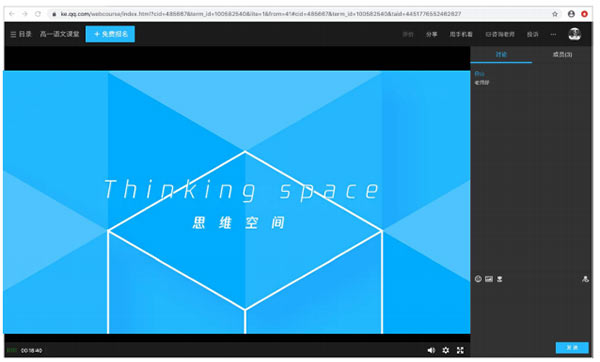The image size is (600, 362).
Task: Mute the video with the speaker icon
Action: tap(431, 350)
